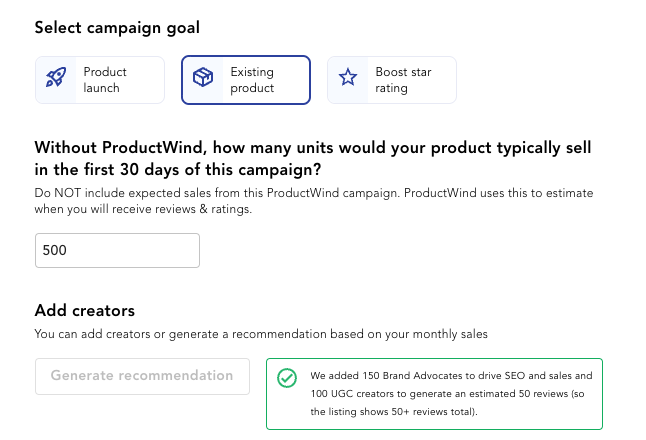Click the Boost star rating label text
The height and width of the screenshot is (440, 646).
click(x=403, y=80)
